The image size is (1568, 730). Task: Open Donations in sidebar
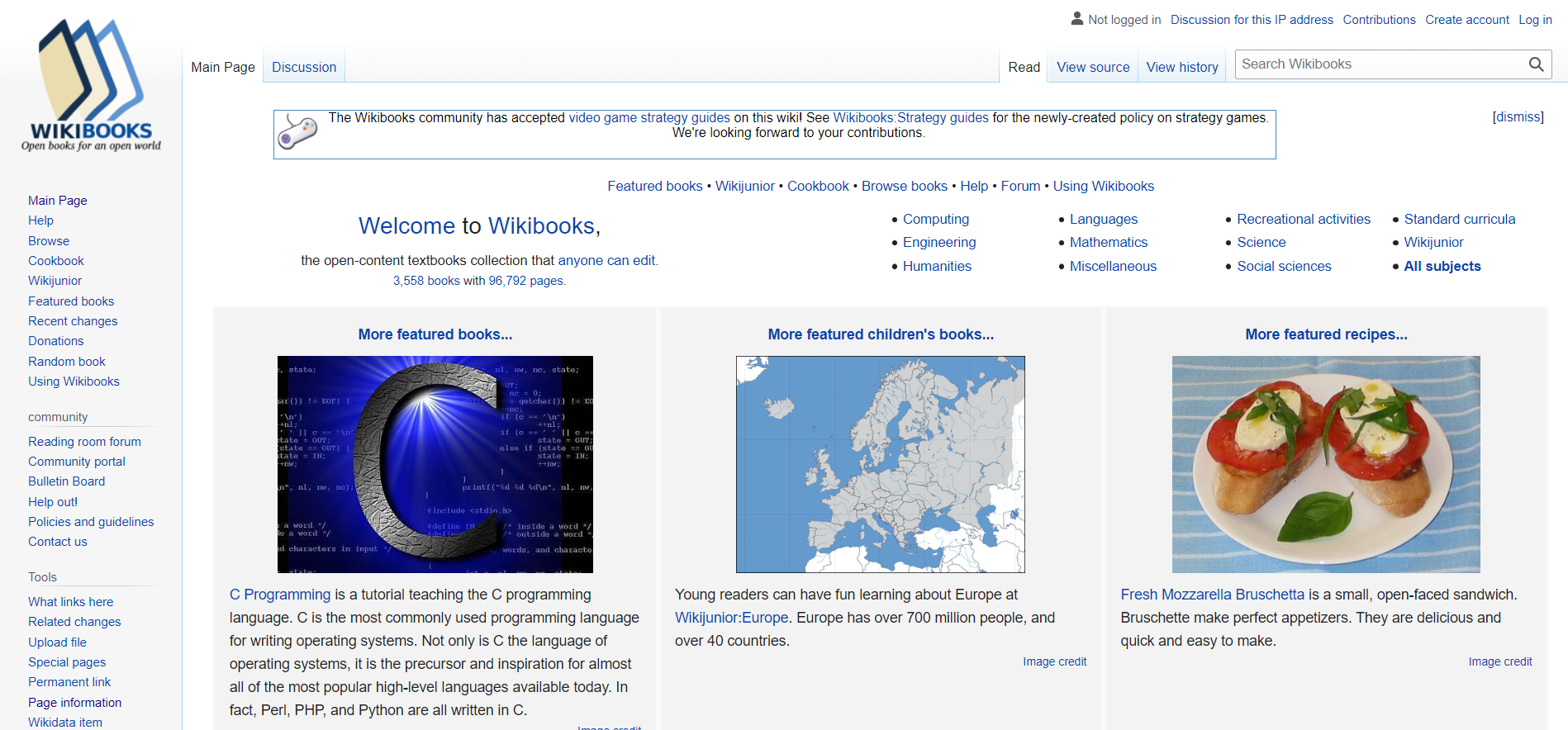click(x=56, y=341)
